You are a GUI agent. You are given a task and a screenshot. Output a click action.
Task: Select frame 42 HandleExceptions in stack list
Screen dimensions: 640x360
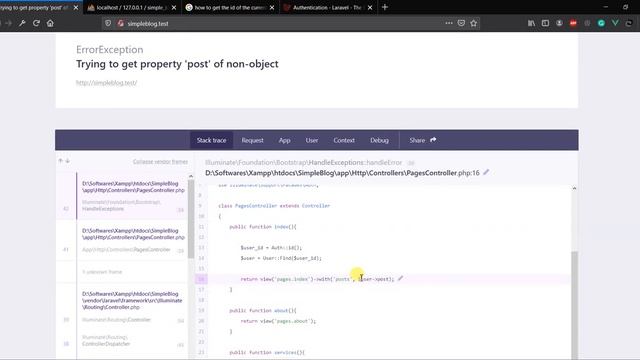(122, 196)
